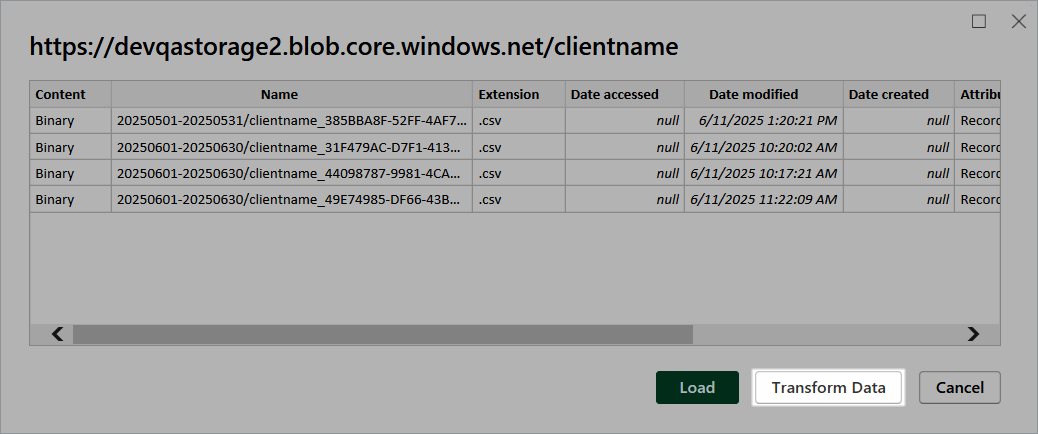The width and height of the screenshot is (1038, 434).
Task: Select the Content column header
Action: [x=70, y=95]
